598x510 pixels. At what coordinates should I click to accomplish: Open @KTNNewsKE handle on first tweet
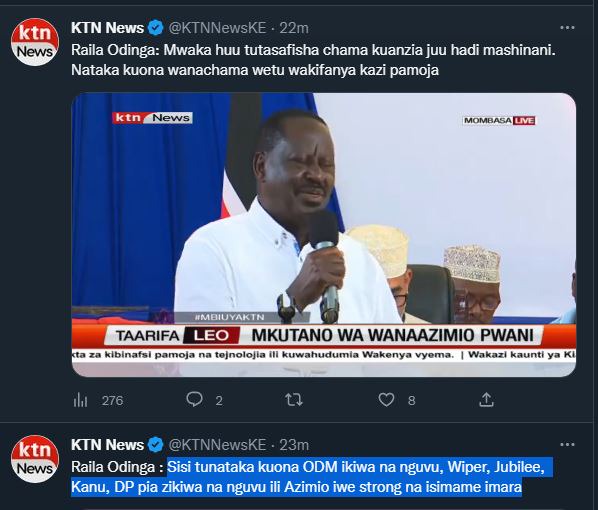(x=217, y=28)
